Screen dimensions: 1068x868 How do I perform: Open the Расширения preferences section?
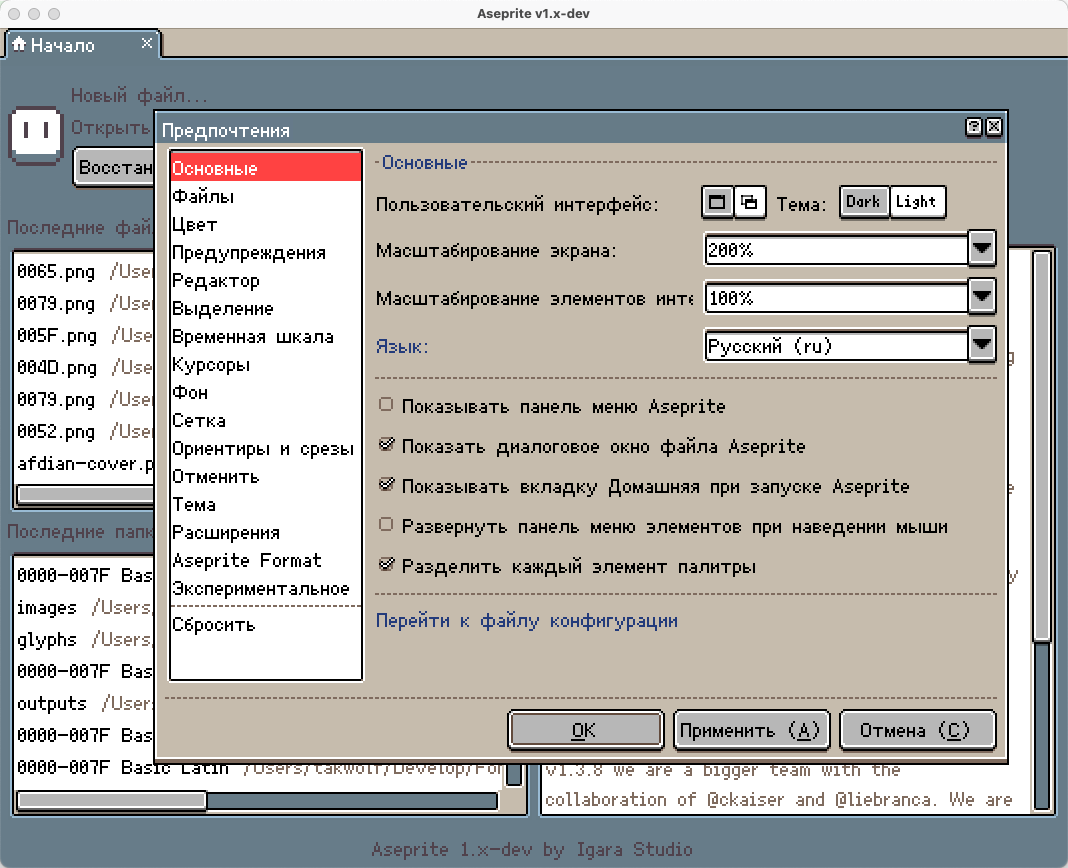click(266, 532)
